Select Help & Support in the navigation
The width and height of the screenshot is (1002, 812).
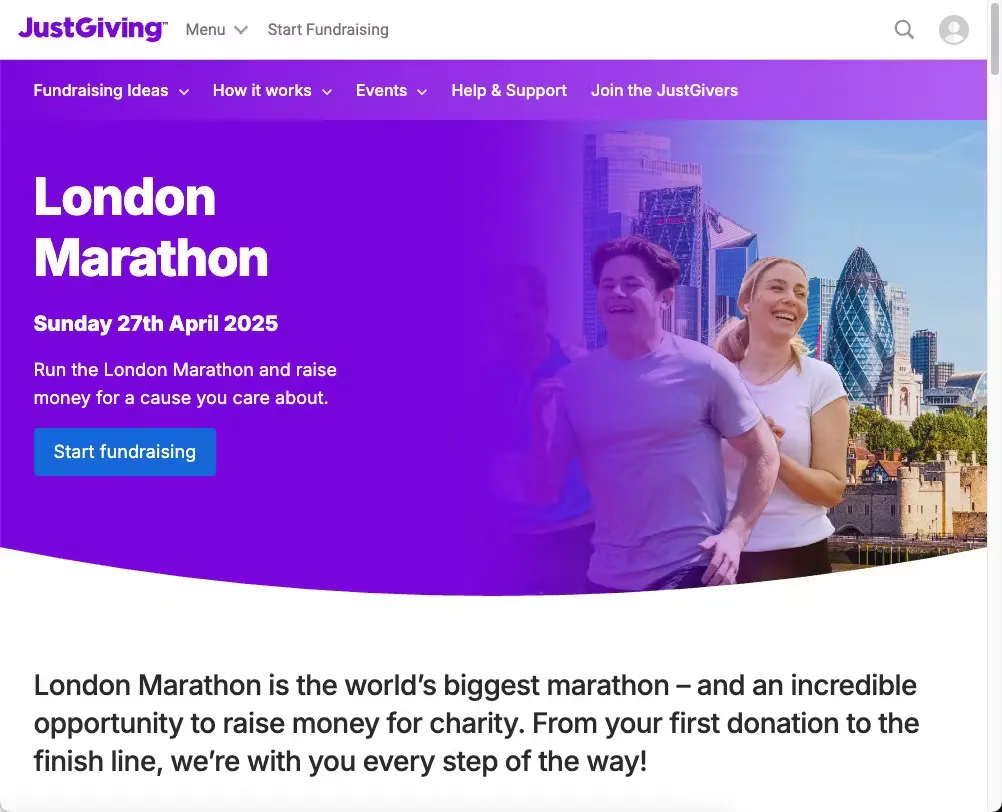point(509,91)
